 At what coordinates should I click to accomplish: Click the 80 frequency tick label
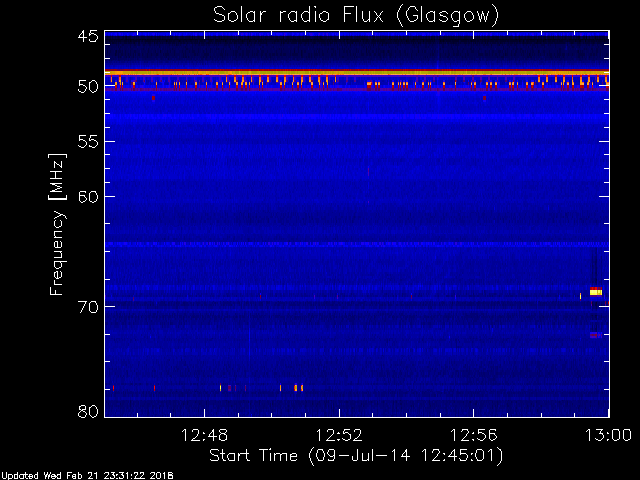88,411
